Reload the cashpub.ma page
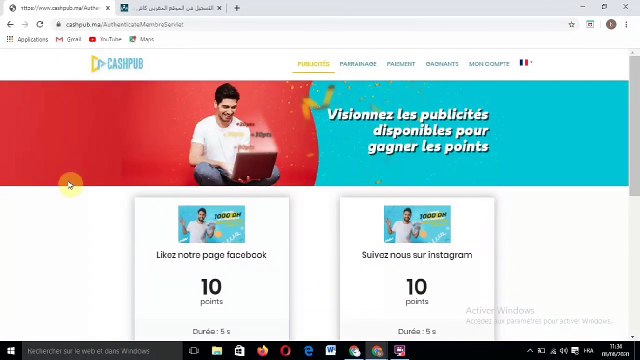Viewport: 640px width, 360px height. [x=40, y=24]
